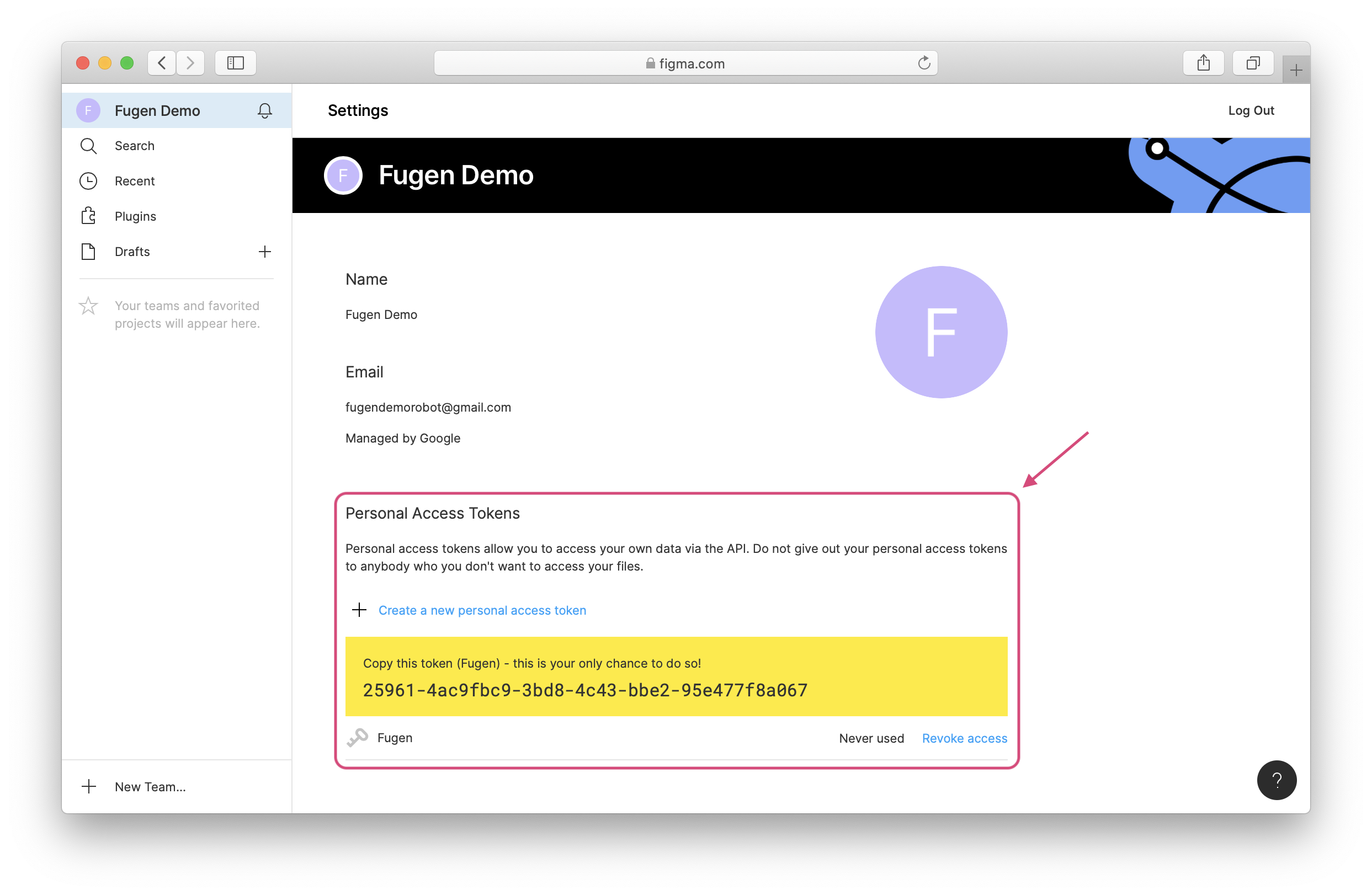Click the forward navigation arrow
This screenshot has height=895, width=1372.
[190, 62]
